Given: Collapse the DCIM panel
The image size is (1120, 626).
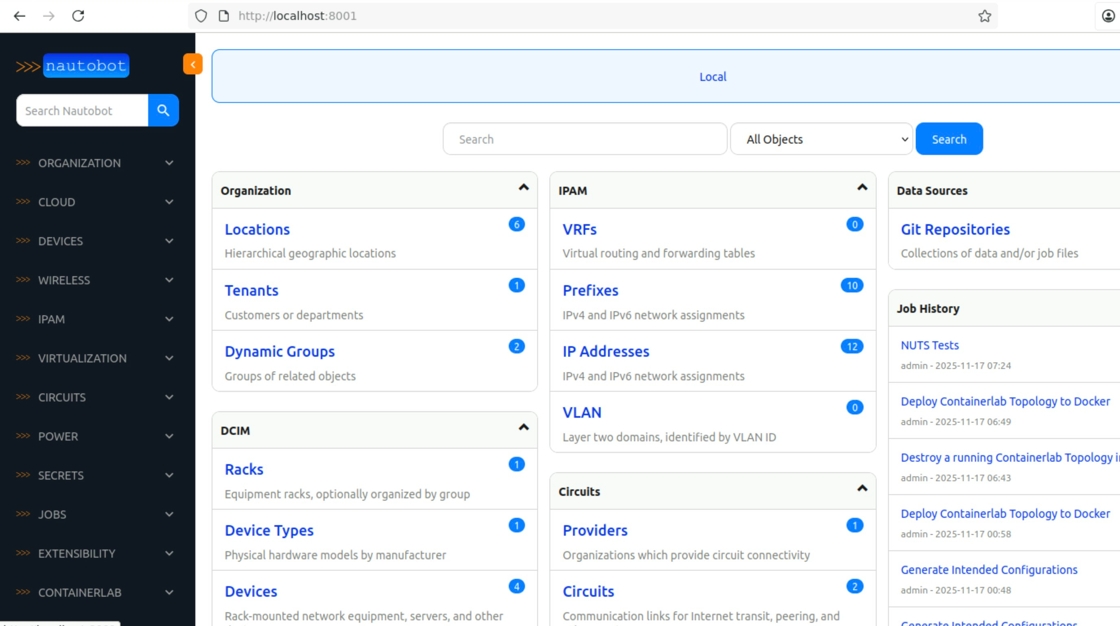Looking at the screenshot, I should pyautogui.click(x=523, y=428).
